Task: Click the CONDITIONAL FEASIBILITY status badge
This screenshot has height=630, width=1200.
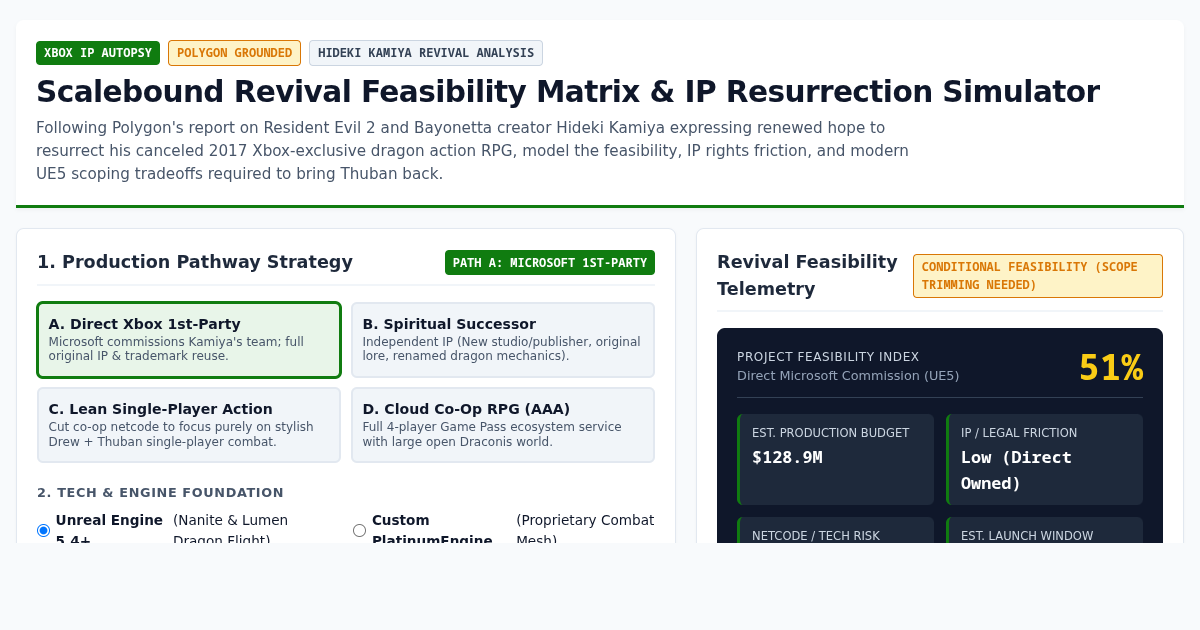Action: pyautogui.click(x=1038, y=276)
